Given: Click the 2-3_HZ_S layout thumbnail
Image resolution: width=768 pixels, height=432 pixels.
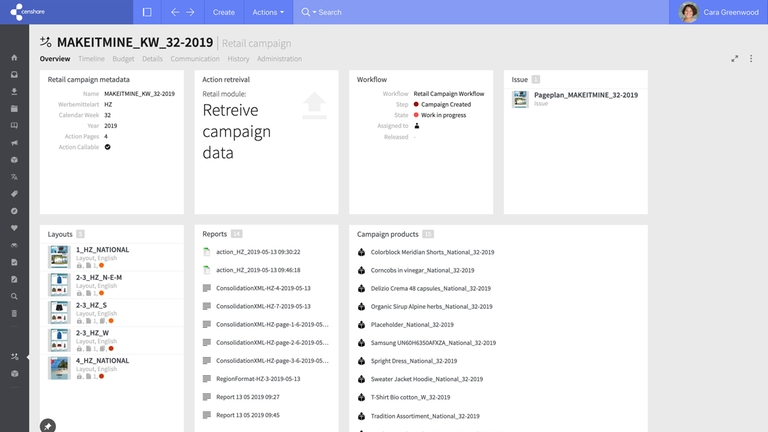Looking at the screenshot, I should (59, 312).
